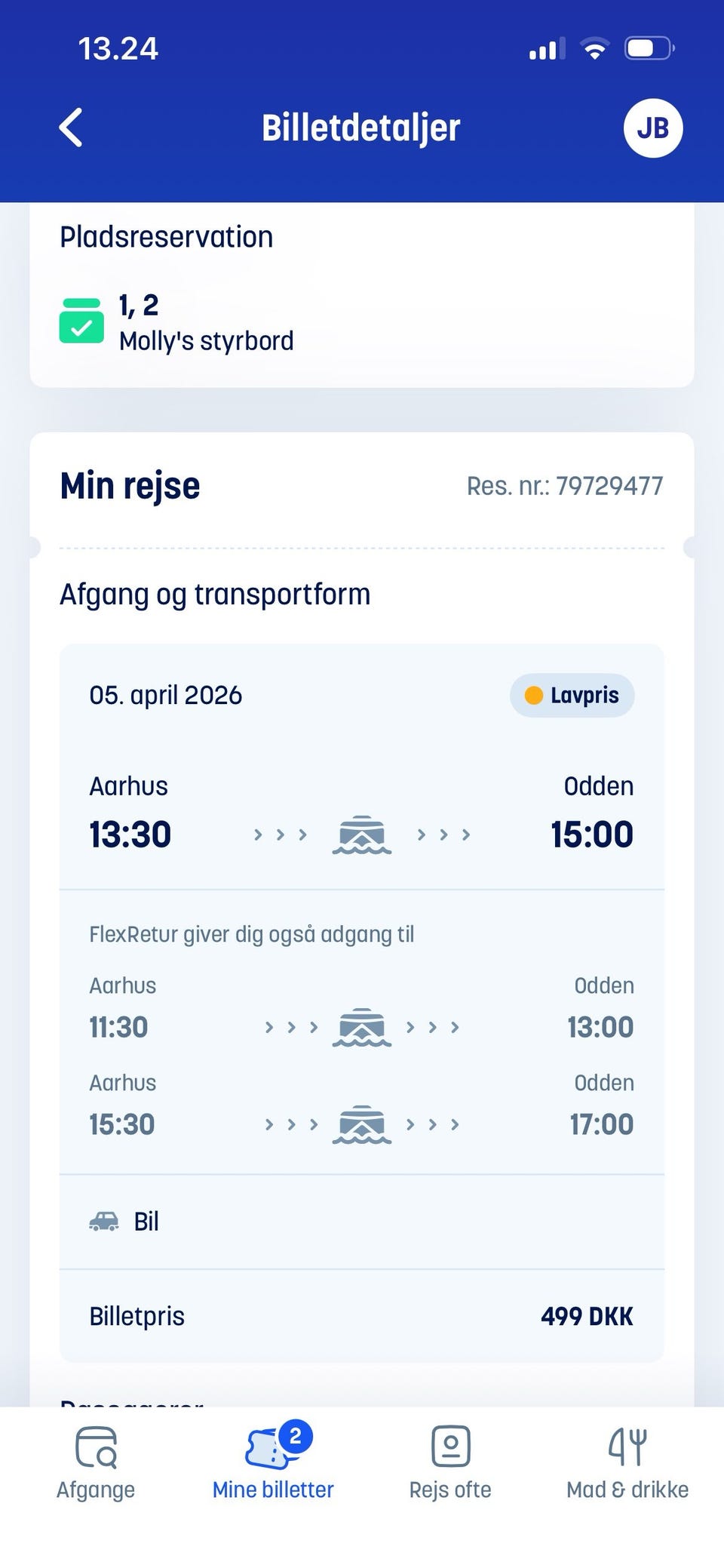Image resolution: width=724 pixels, height=1568 pixels.
Task: Tap the green seat reservation checkmark icon
Action: click(81, 321)
